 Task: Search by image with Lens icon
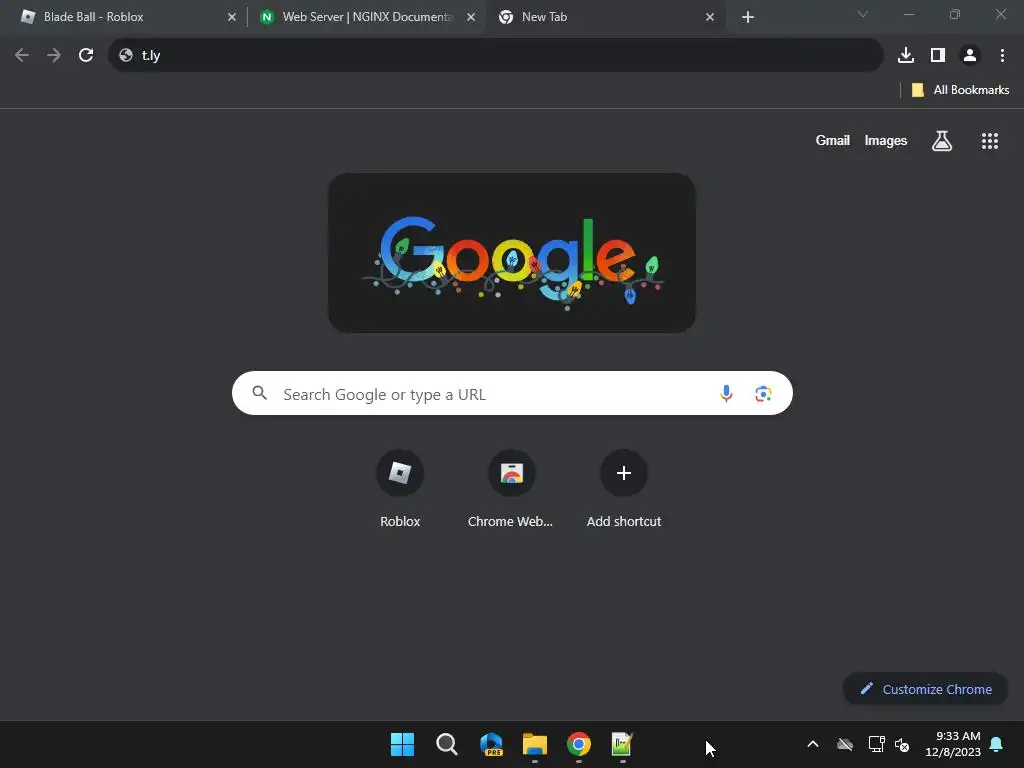click(763, 393)
